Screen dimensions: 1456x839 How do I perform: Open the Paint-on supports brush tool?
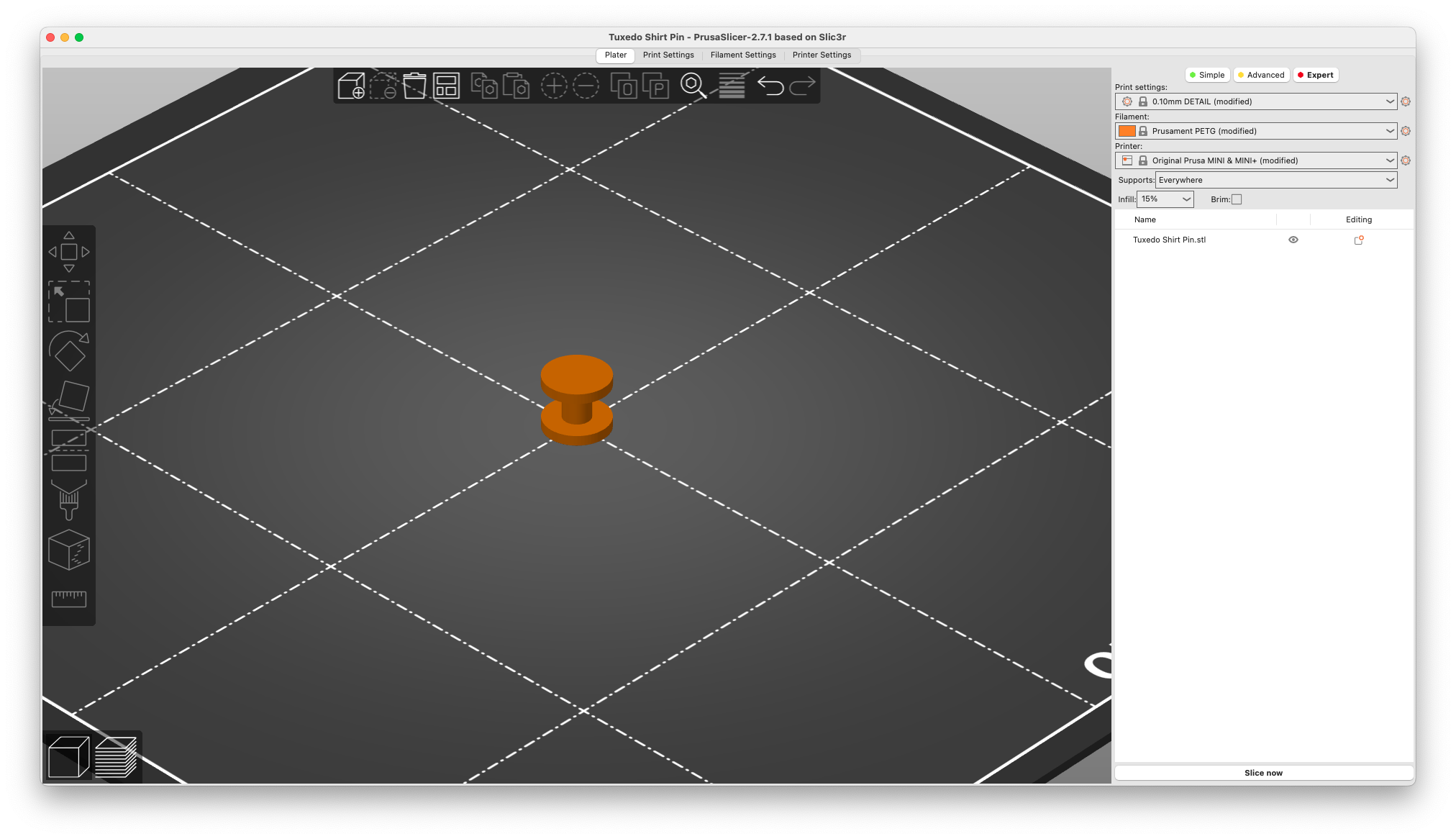tap(69, 499)
